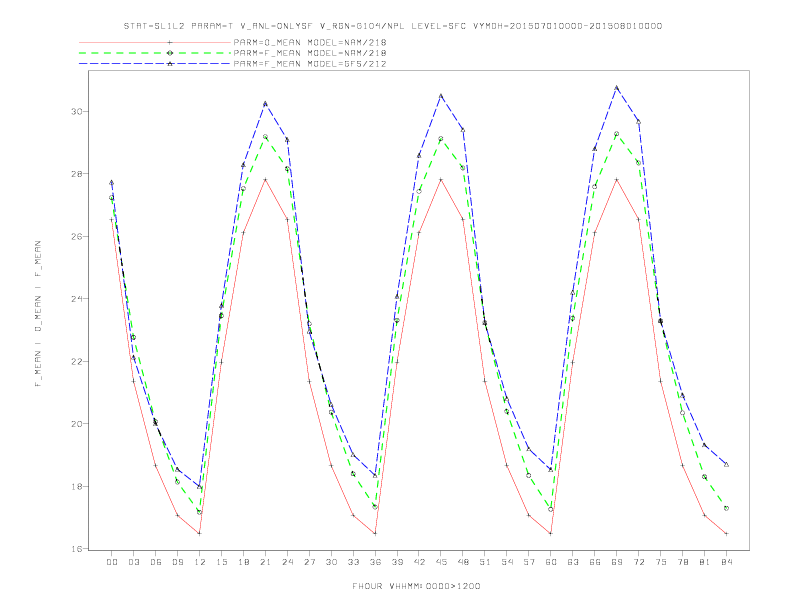This screenshot has height=612, width=792.
Task: Click x-axis forecast hour label 48
Action: 463,562
